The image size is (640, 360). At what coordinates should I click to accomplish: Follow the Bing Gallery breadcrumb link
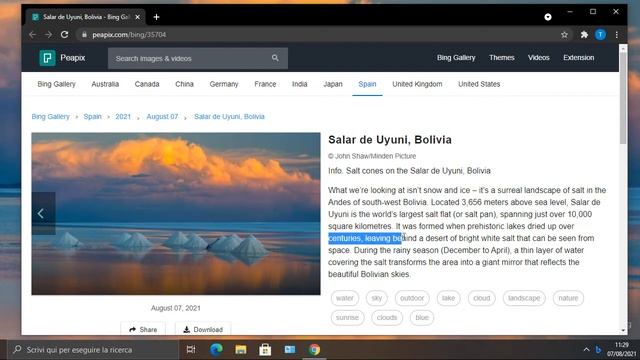[51, 116]
